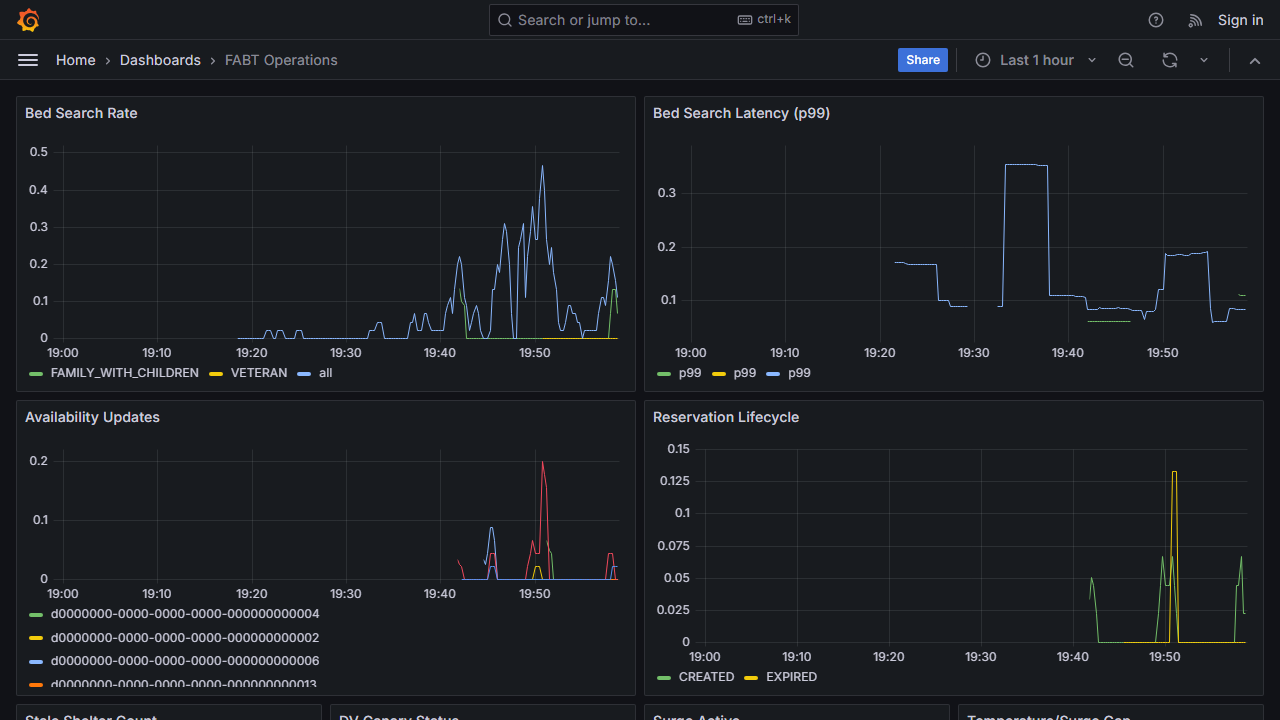Image resolution: width=1280 pixels, height=720 pixels.
Task: Open the Grafana news RSS icon
Action: (1194, 20)
